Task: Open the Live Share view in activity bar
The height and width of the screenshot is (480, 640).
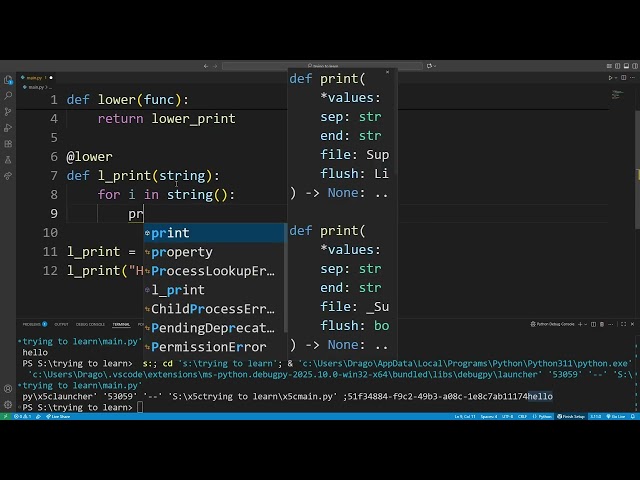Action: pyautogui.click(x=8, y=176)
